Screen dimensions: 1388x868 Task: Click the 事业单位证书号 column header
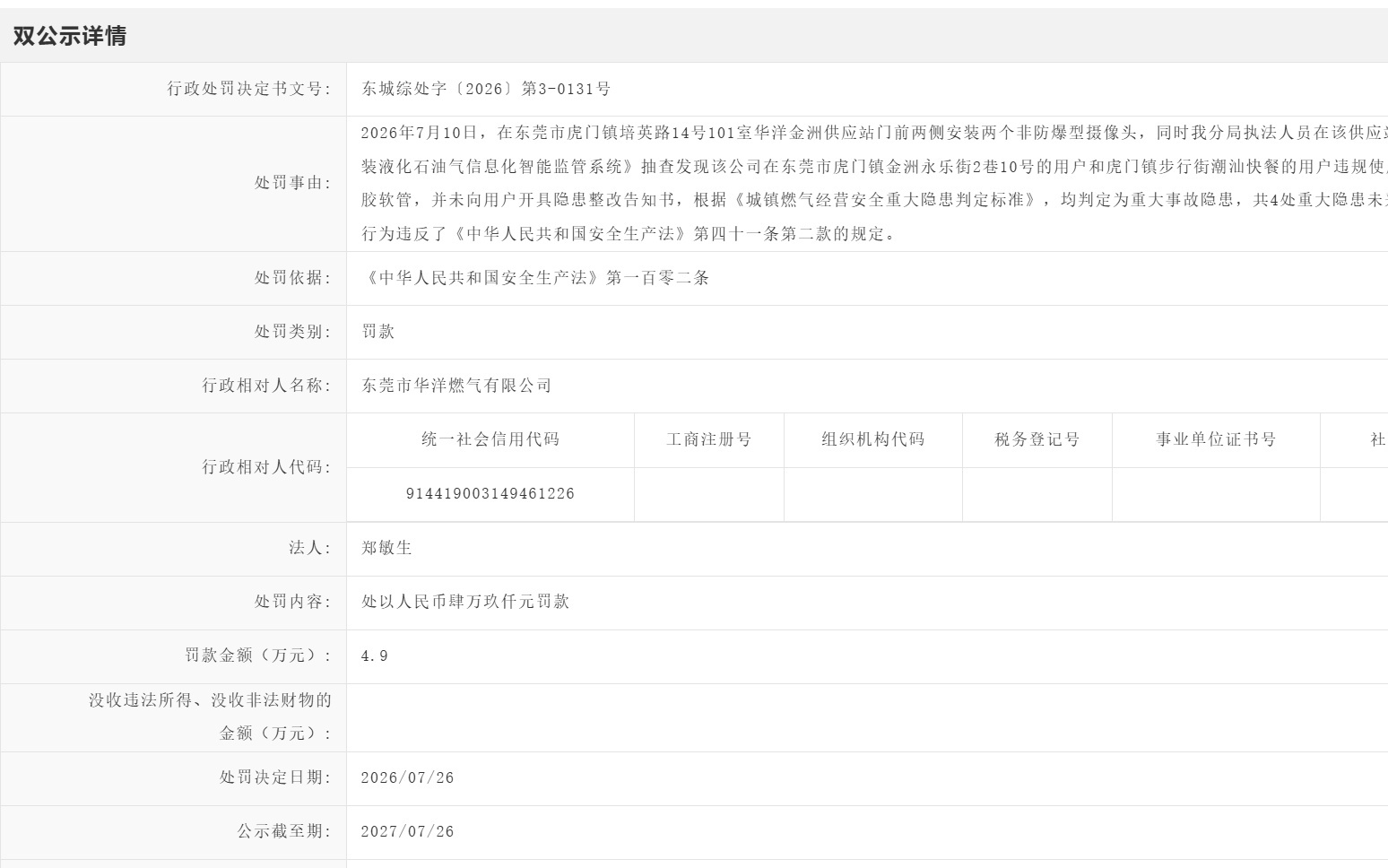[x=1216, y=439]
